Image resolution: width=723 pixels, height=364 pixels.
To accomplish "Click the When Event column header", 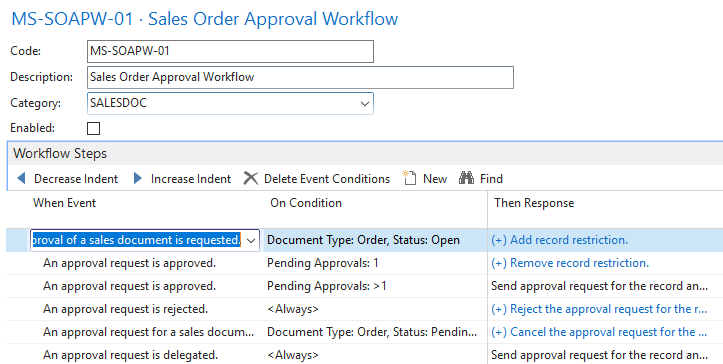I will (64, 203).
